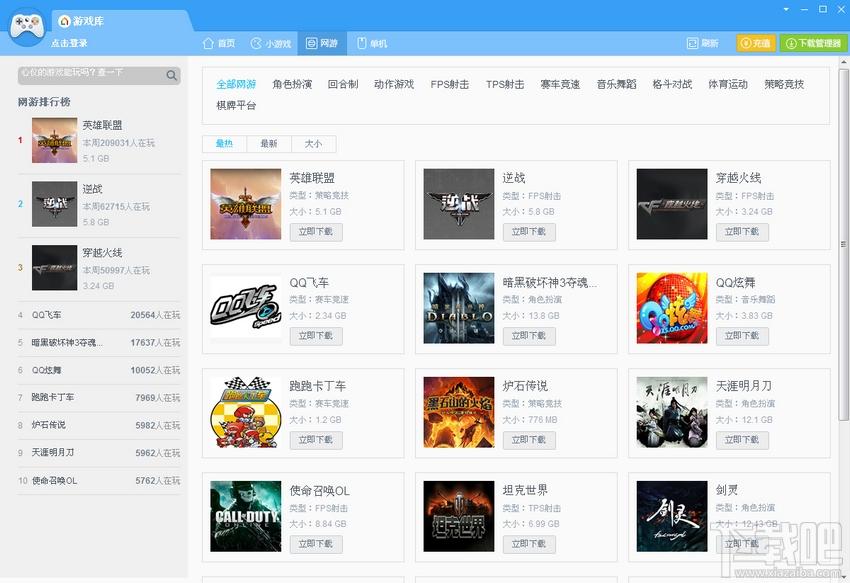Open the 首页 home tab
Viewport: 850px width, 583px height.
[219, 43]
